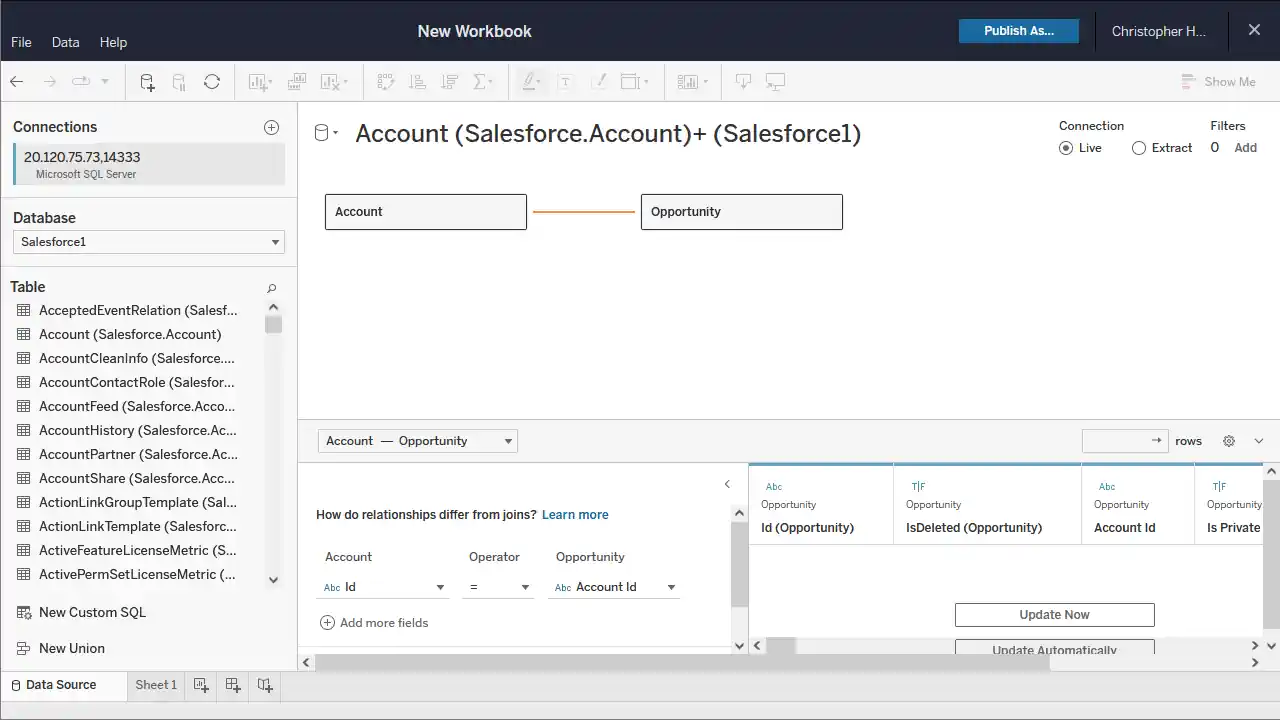1280x720 pixels.
Task: Click the New Story icon in bottom bar
Action: pos(265,685)
